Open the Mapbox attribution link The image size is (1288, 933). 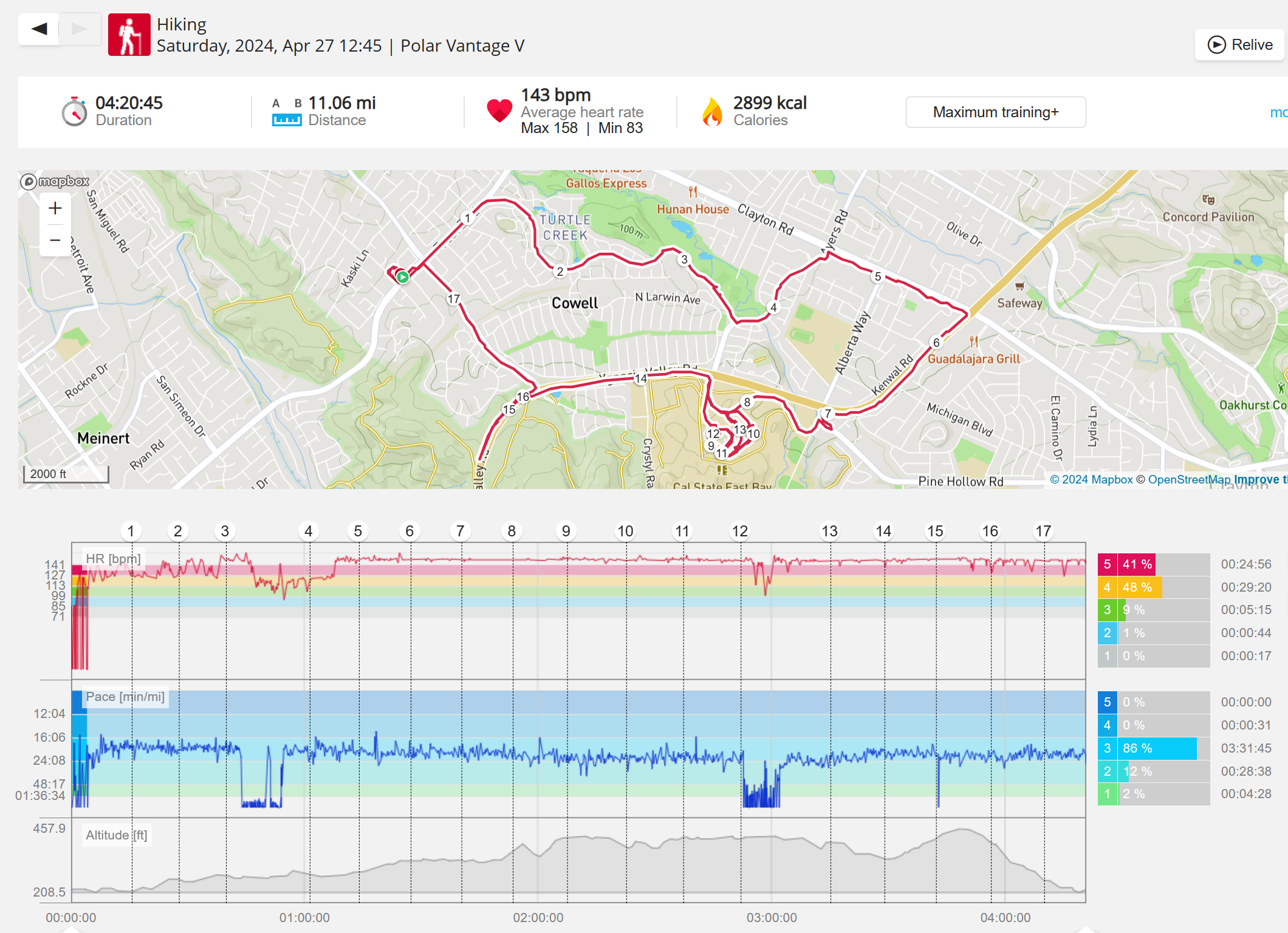1091,480
